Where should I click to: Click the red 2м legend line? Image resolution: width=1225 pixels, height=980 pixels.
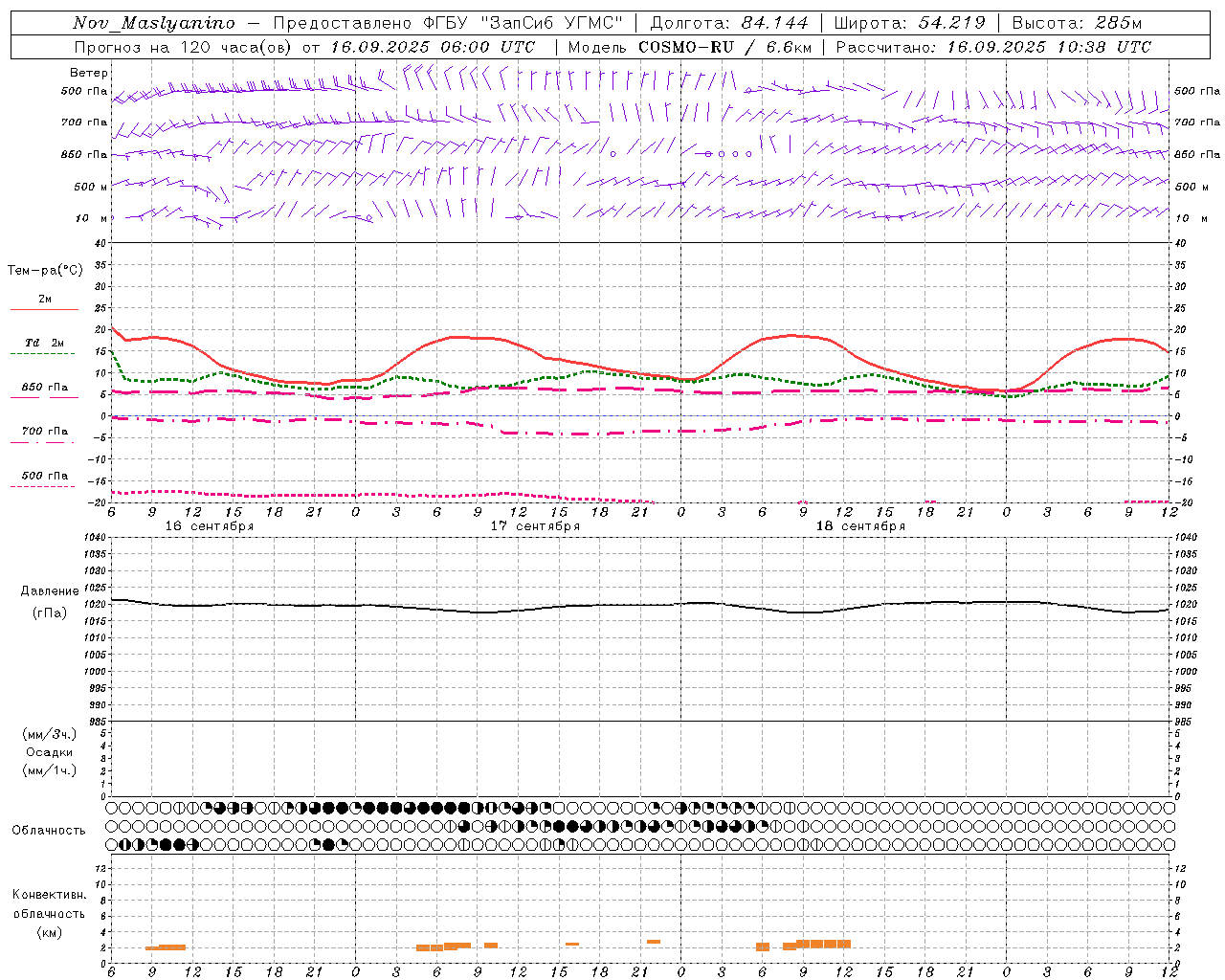click(x=44, y=309)
